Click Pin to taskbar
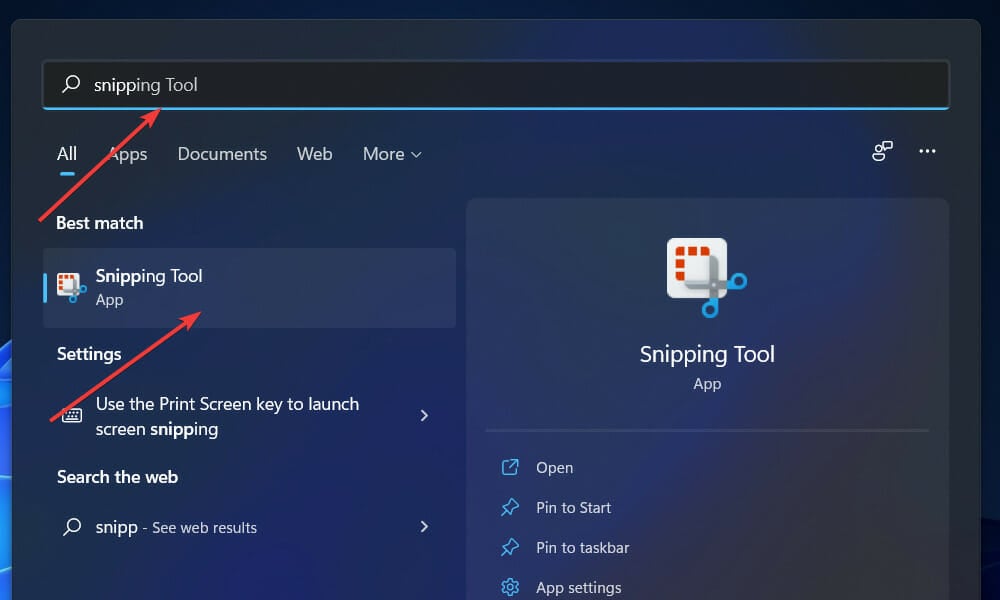The width and height of the screenshot is (1000, 600). tap(582, 548)
